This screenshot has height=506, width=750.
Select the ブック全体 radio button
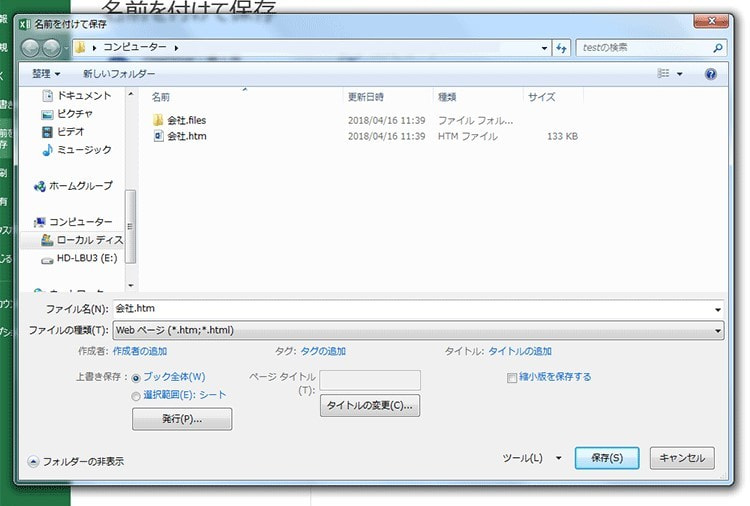pyautogui.click(x=136, y=378)
